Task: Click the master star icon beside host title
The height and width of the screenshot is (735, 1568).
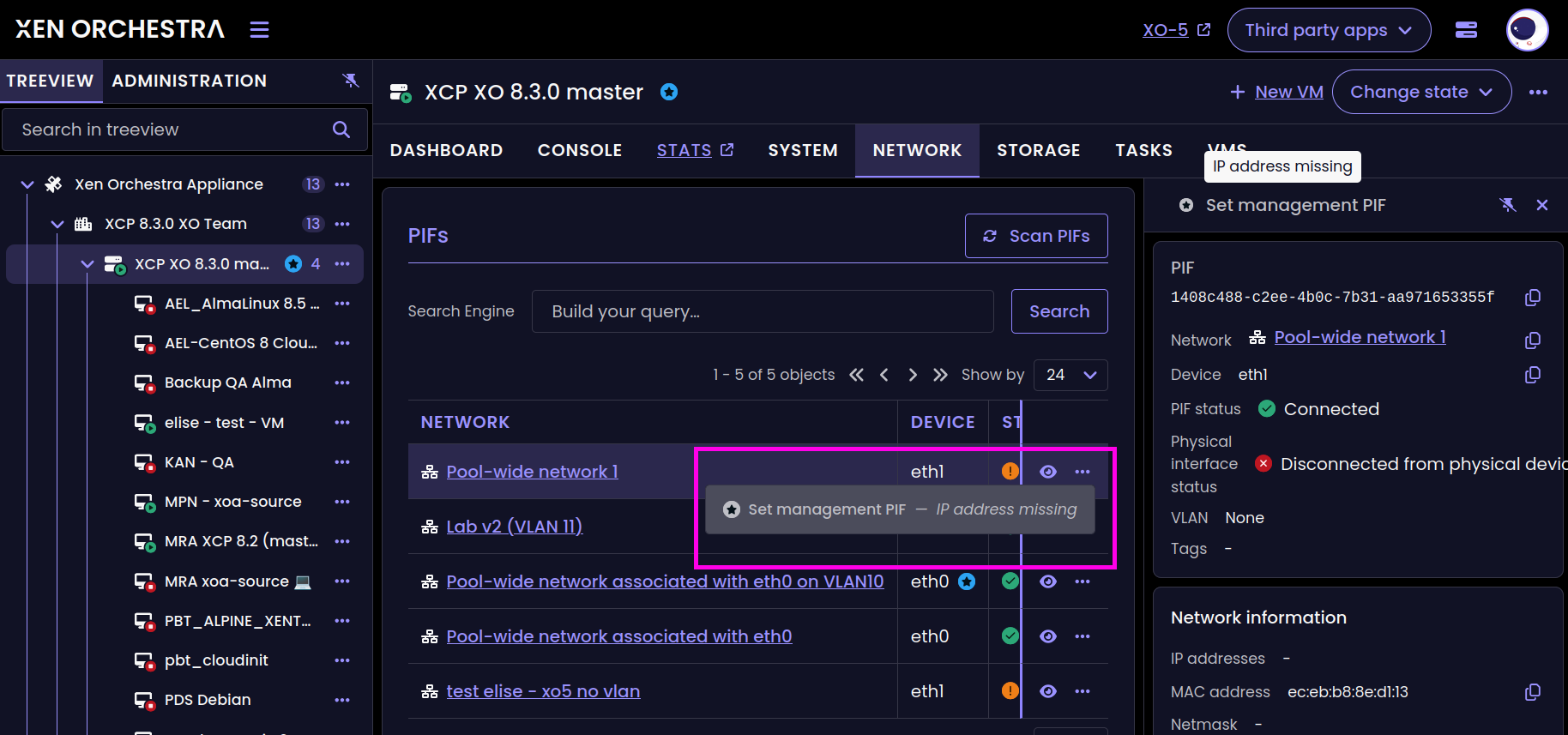Action: coord(669,92)
